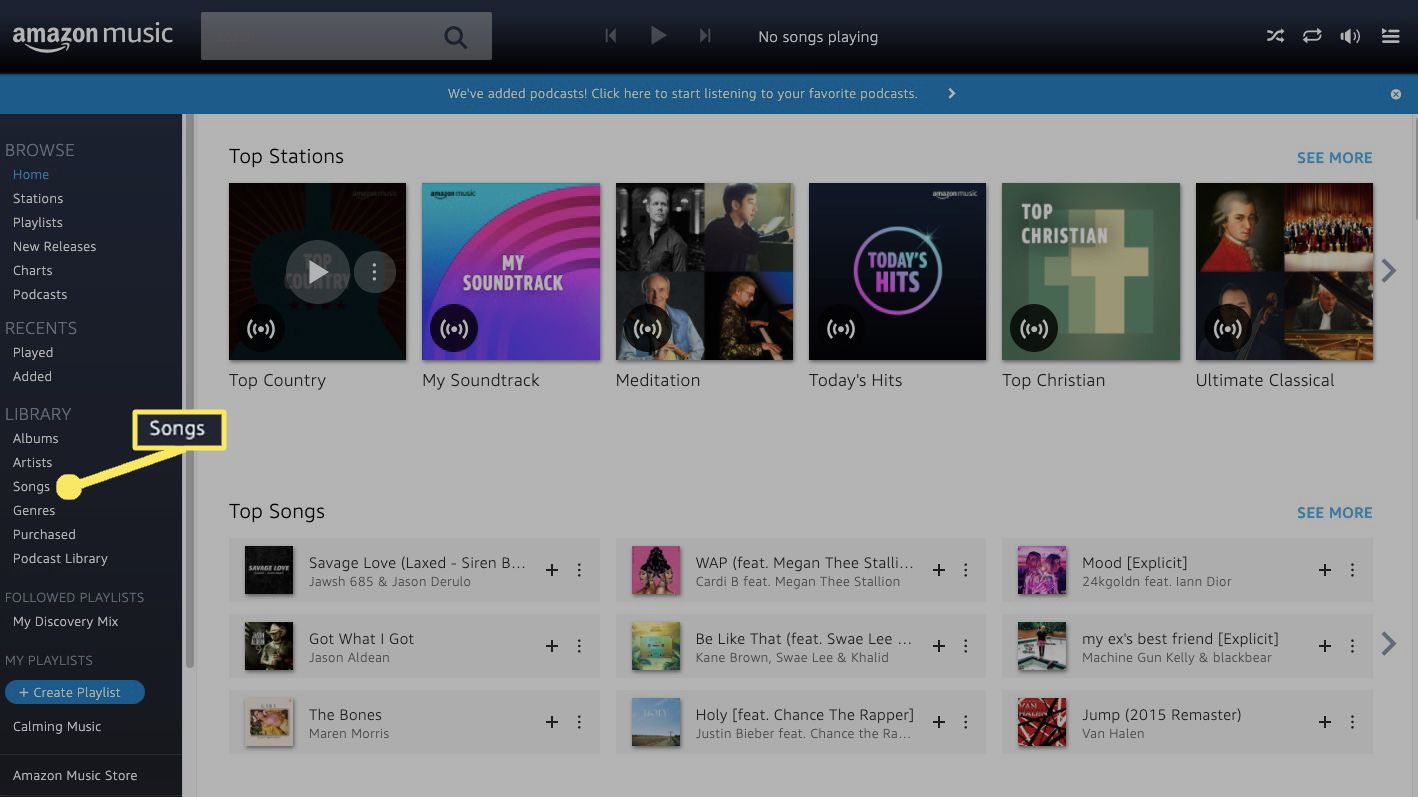Skip to next track

(x=705, y=36)
